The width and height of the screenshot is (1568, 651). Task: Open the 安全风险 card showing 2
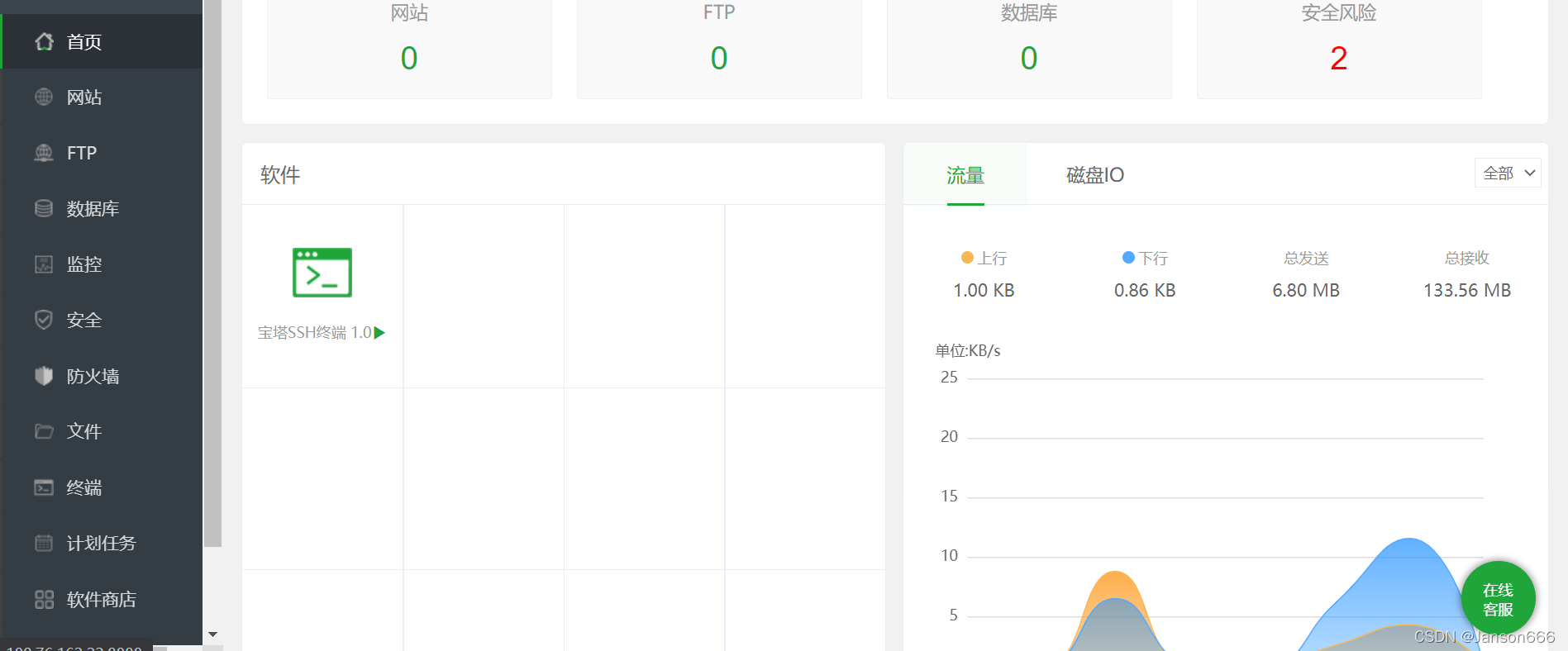coord(1339,48)
